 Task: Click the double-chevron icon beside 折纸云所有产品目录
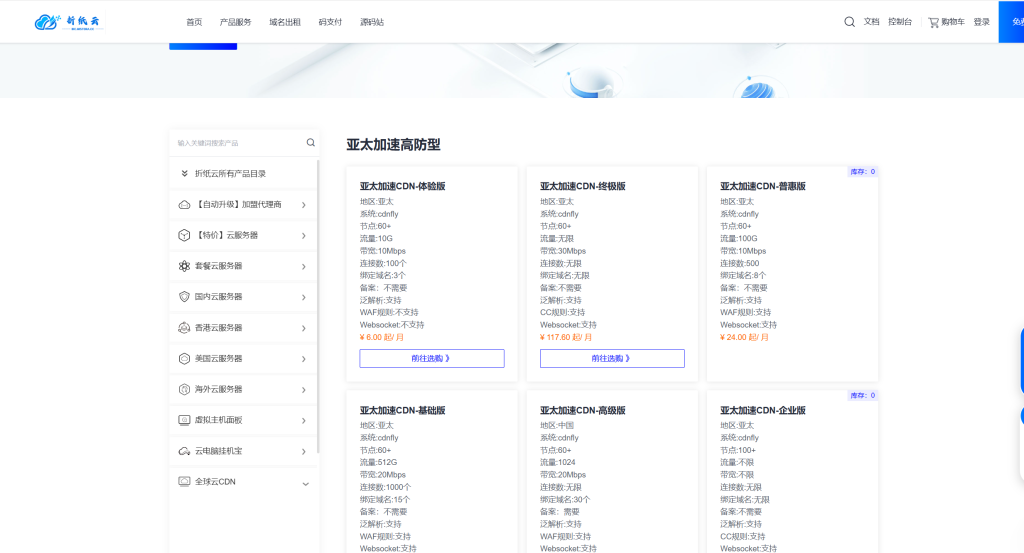pyautogui.click(x=184, y=174)
